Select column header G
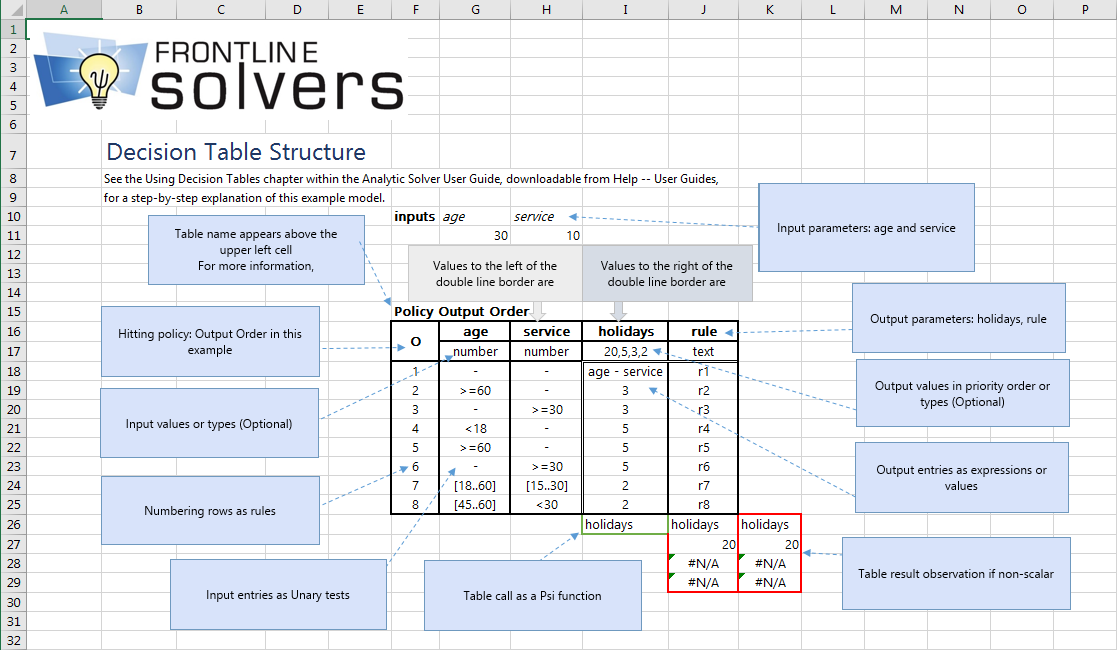Viewport: 1117px width, 650px height. point(474,9)
